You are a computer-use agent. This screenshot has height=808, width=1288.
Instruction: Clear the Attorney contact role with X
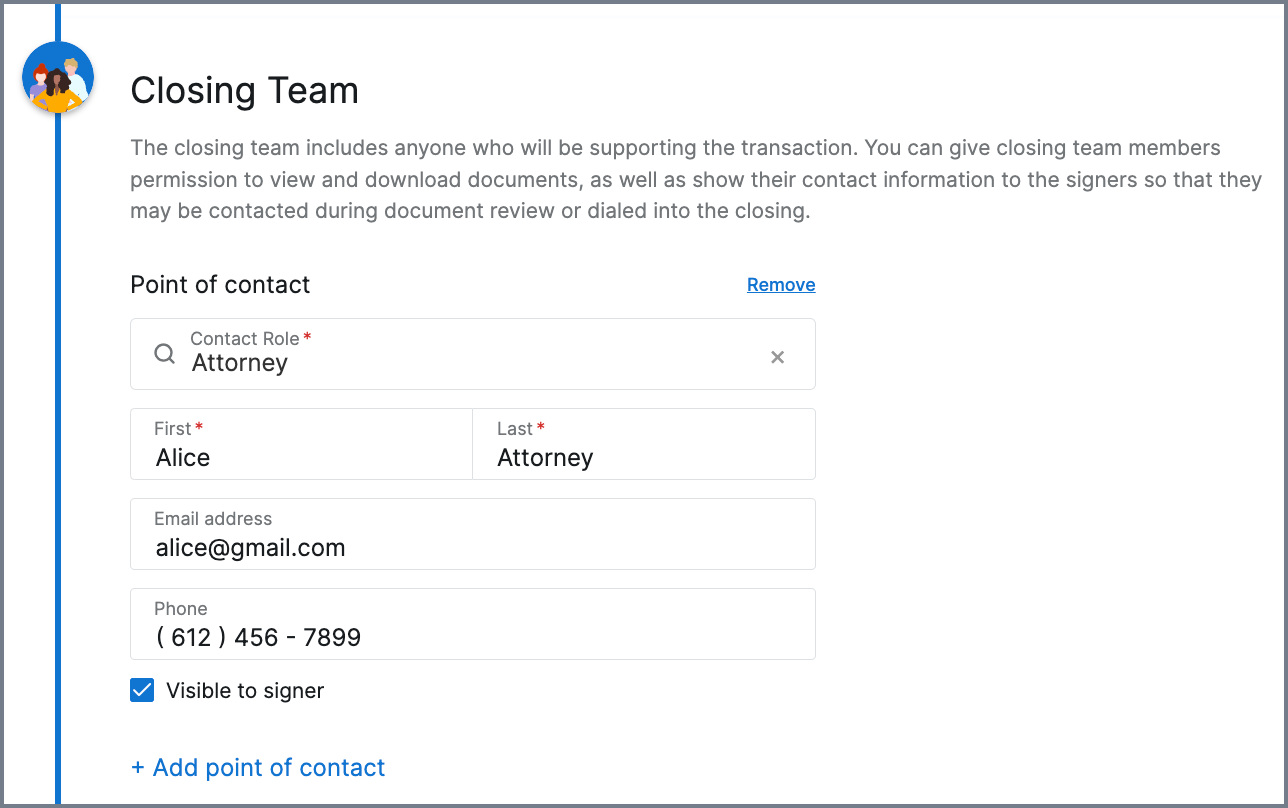click(777, 357)
